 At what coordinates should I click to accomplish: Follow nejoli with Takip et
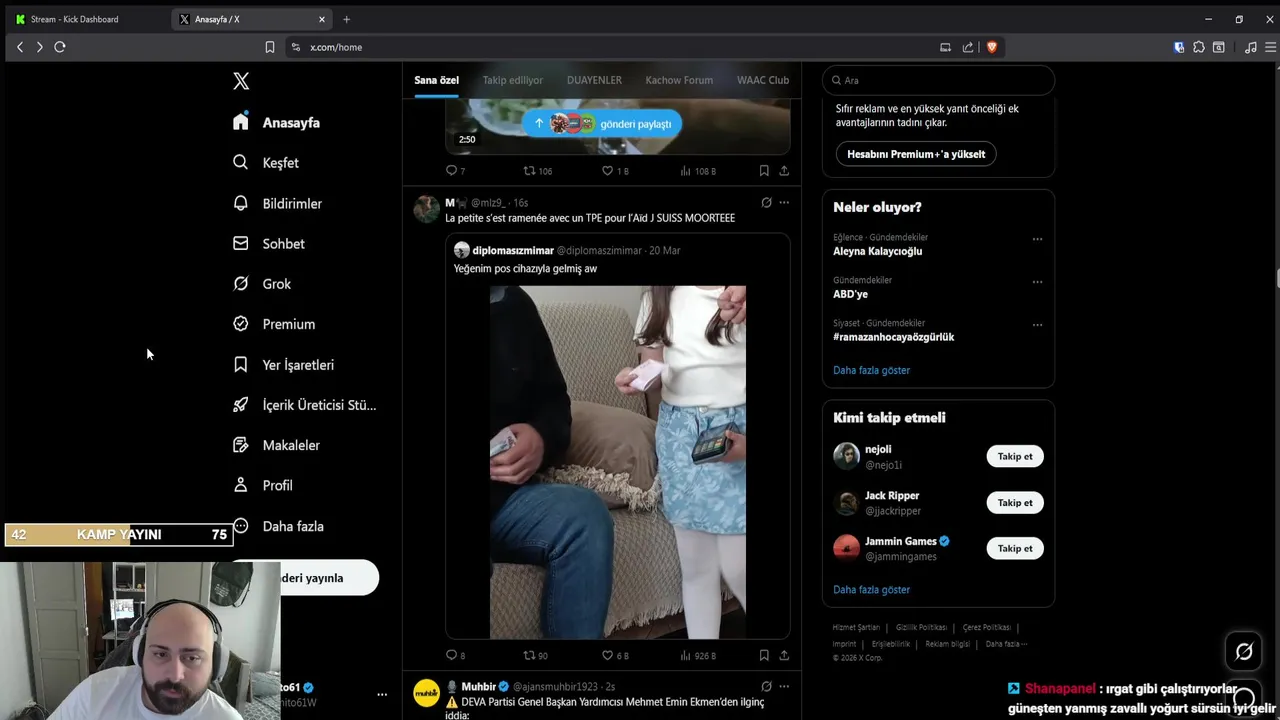coord(1015,456)
